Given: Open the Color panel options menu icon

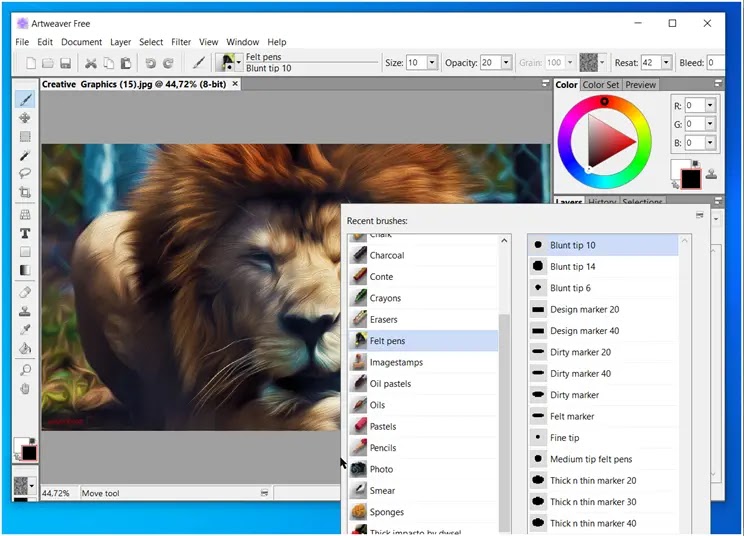Looking at the screenshot, I should tap(718, 83).
